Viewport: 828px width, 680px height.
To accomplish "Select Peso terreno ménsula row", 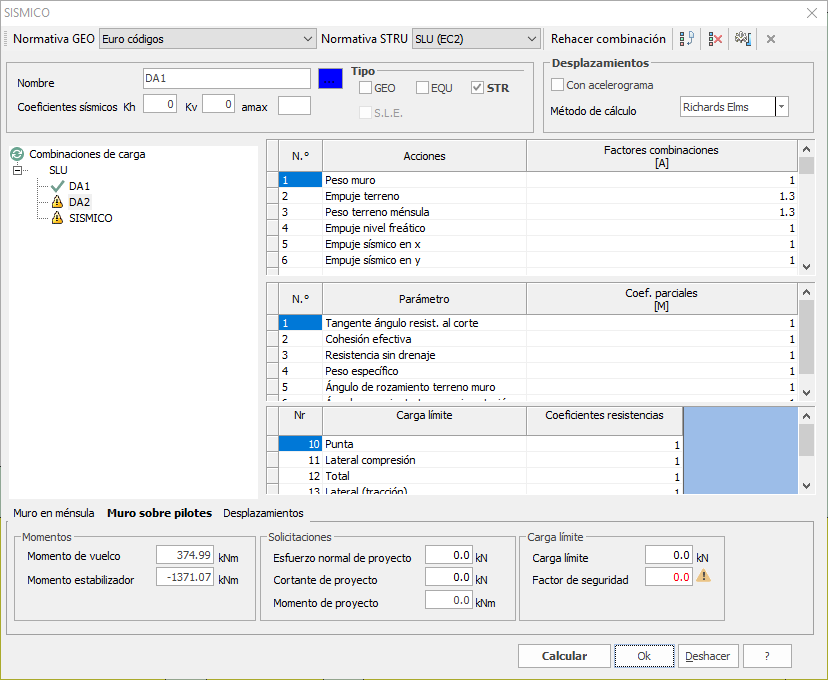I will (538, 212).
